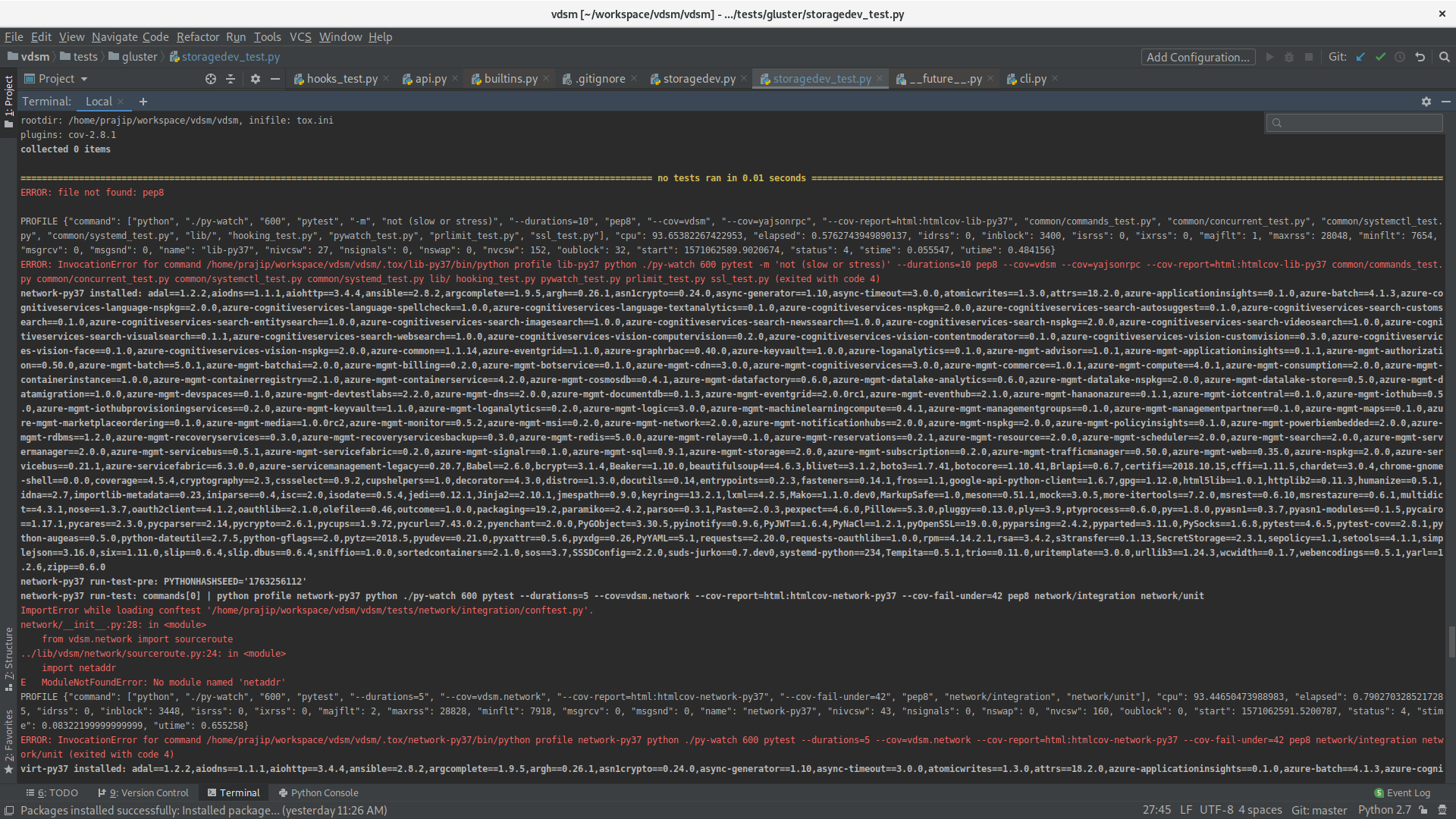Click the Collapse All icon in Project panel

[231, 79]
